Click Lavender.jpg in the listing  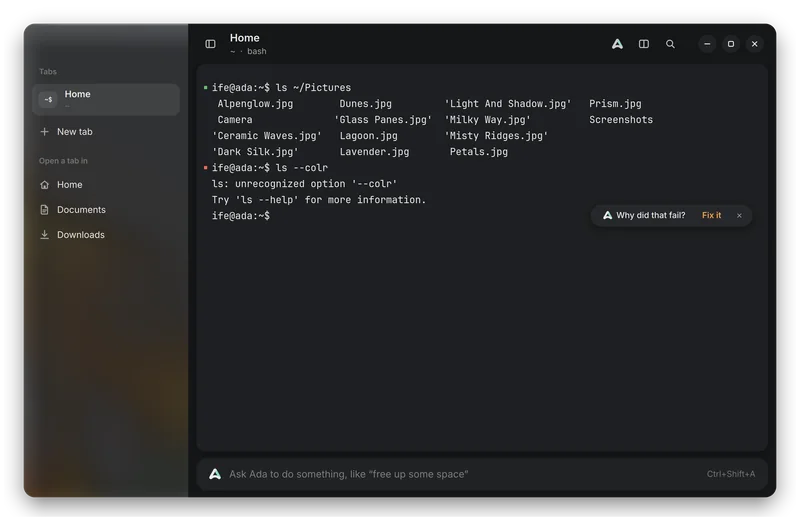coord(374,152)
